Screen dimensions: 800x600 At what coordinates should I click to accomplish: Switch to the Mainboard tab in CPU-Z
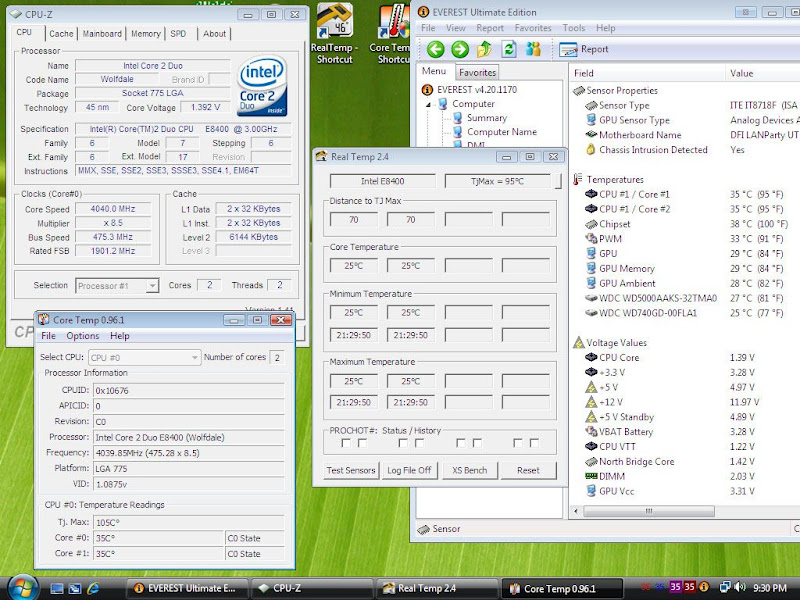102,33
